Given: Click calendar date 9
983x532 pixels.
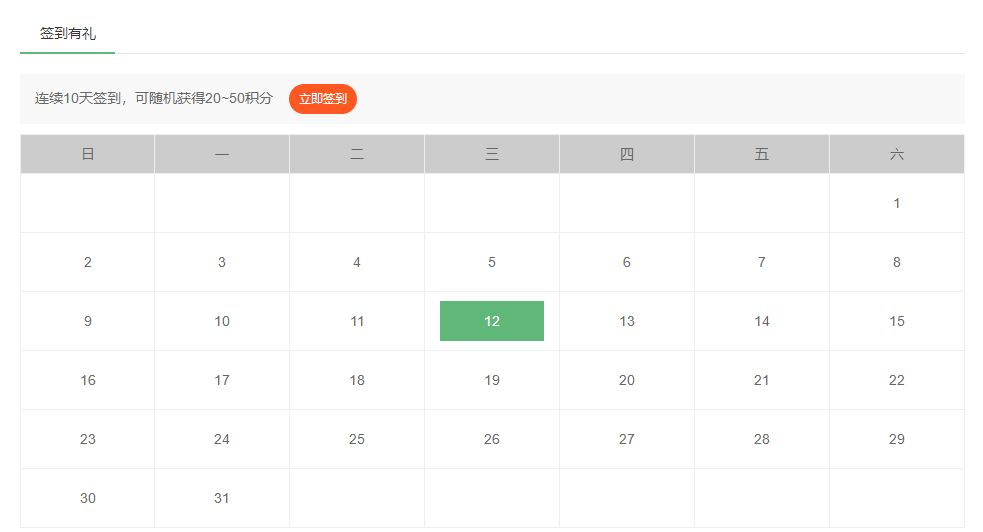Looking at the screenshot, I should [88, 321].
